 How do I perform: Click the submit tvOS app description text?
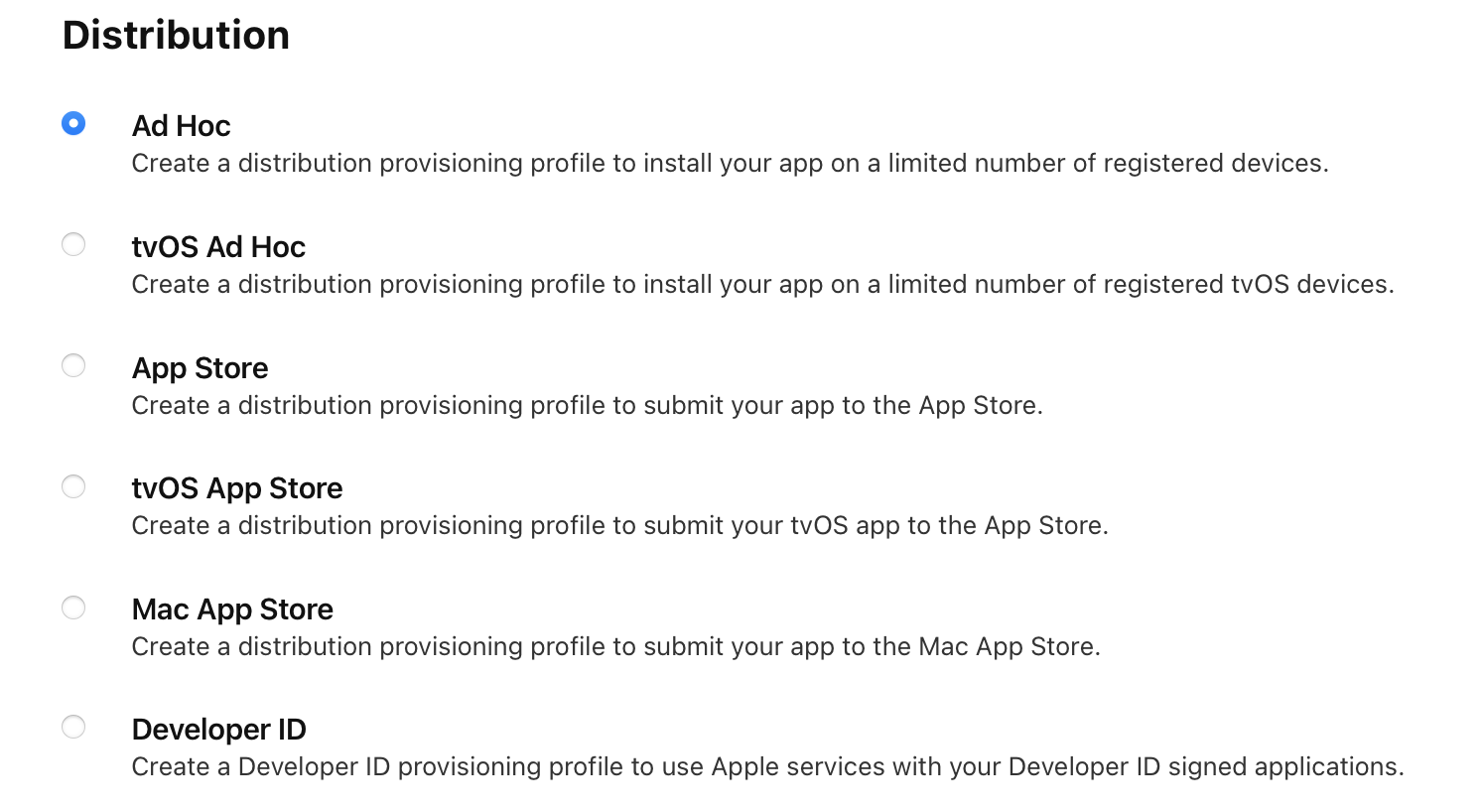(619, 526)
